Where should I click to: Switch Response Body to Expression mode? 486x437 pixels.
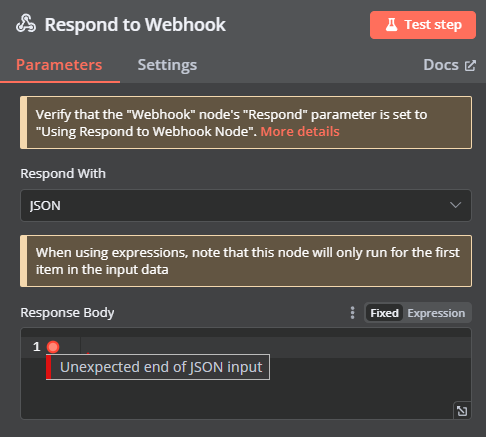coord(436,313)
